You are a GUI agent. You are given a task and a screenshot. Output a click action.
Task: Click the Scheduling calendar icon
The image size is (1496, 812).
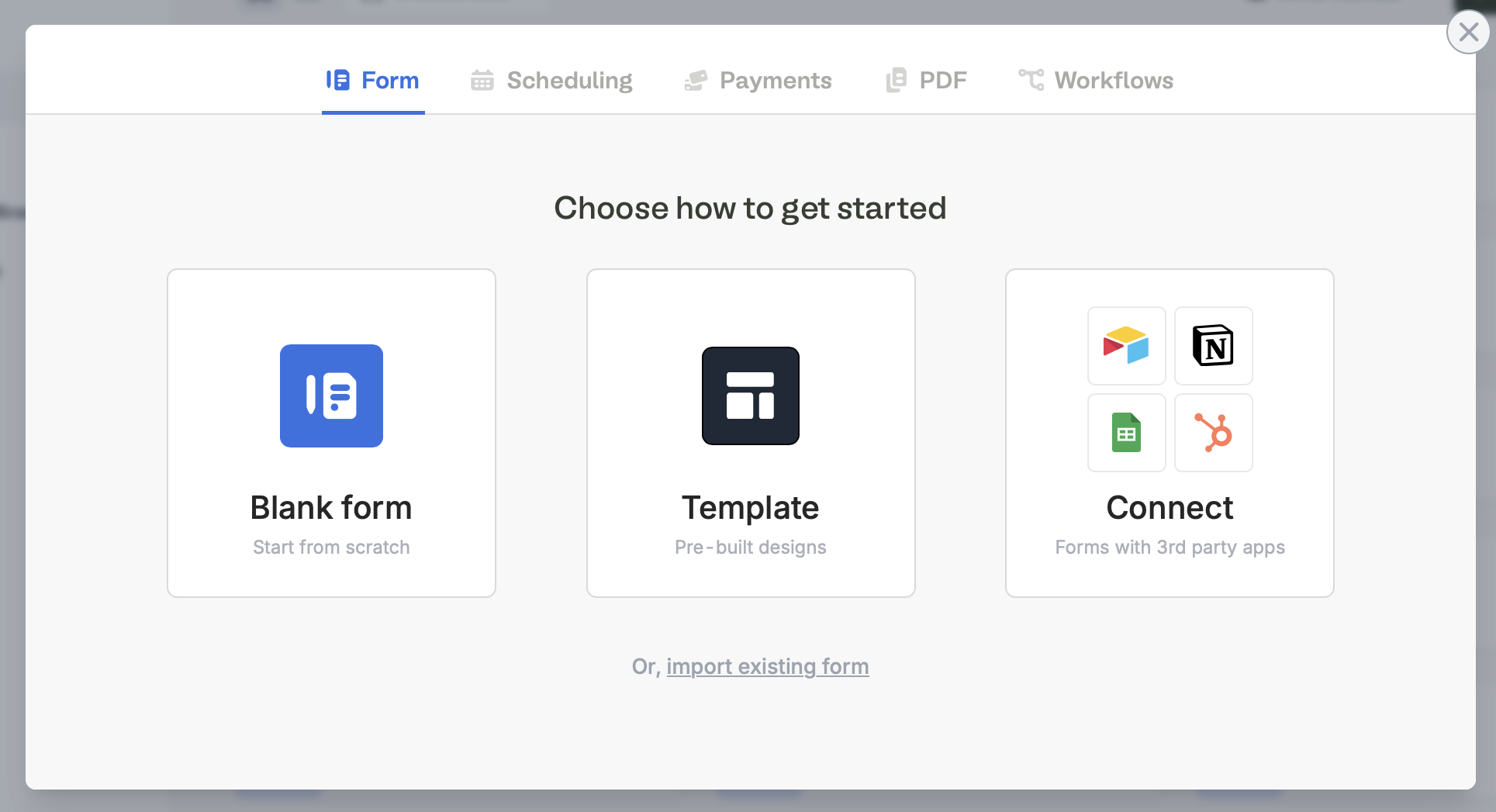tap(481, 80)
